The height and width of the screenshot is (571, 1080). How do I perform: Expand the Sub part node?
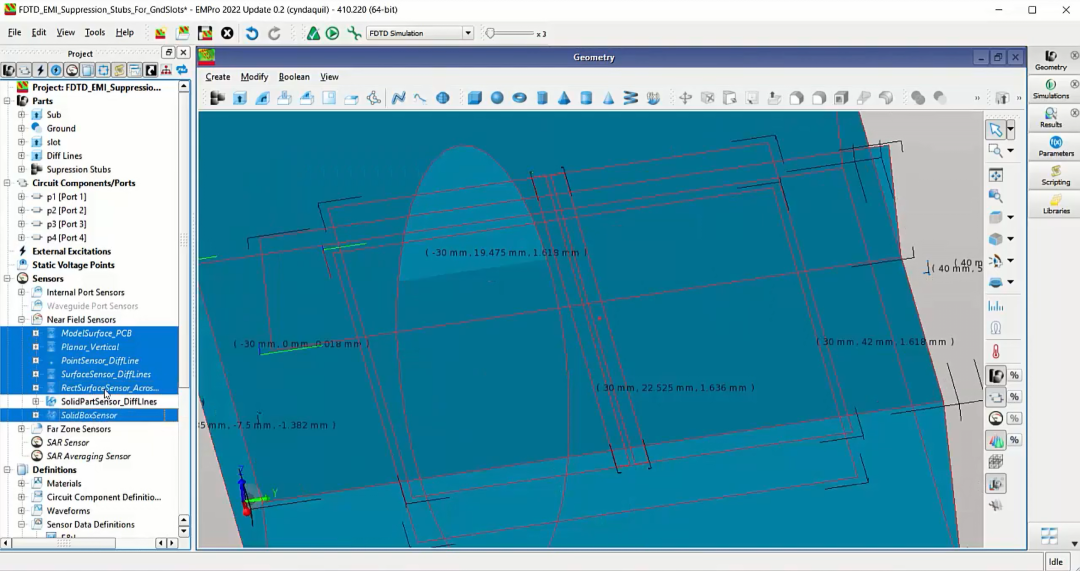click(x=21, y=114)
